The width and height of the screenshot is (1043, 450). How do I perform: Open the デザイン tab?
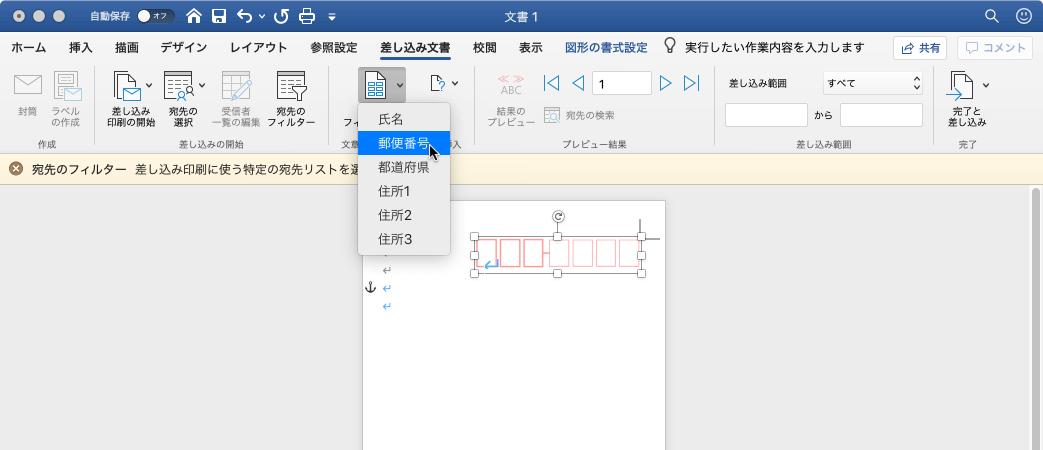(184, 47)
